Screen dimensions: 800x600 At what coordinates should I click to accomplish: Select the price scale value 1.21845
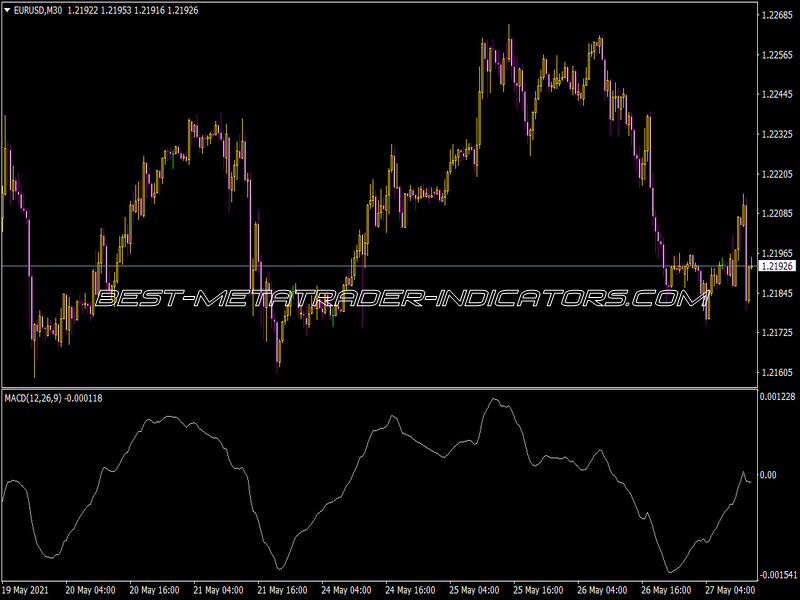777,293
